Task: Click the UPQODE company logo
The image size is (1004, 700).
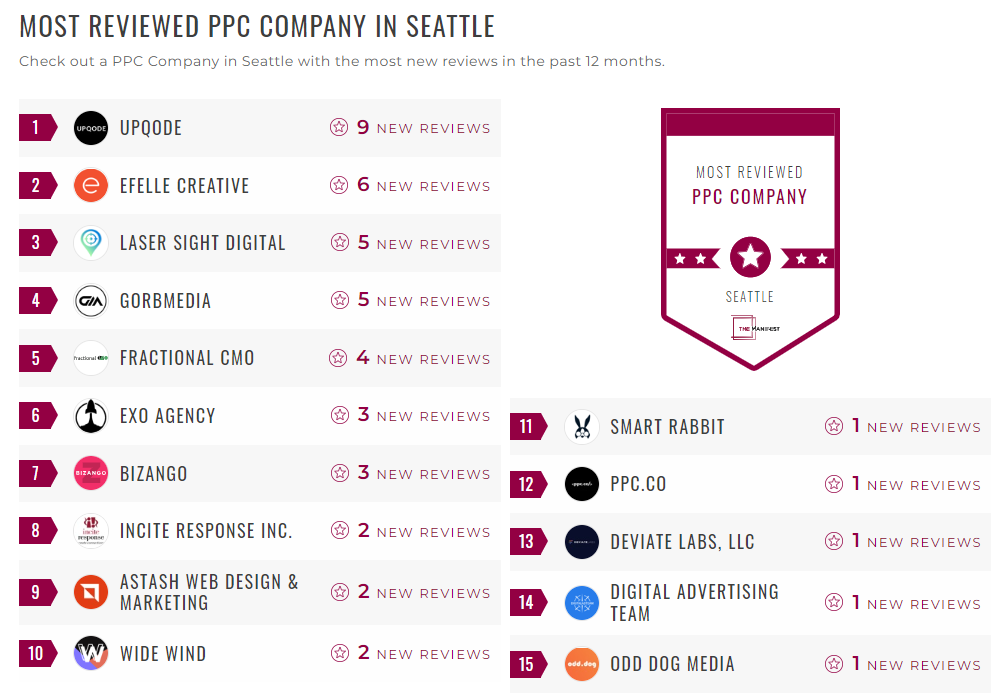Action: tap(90, 128)
